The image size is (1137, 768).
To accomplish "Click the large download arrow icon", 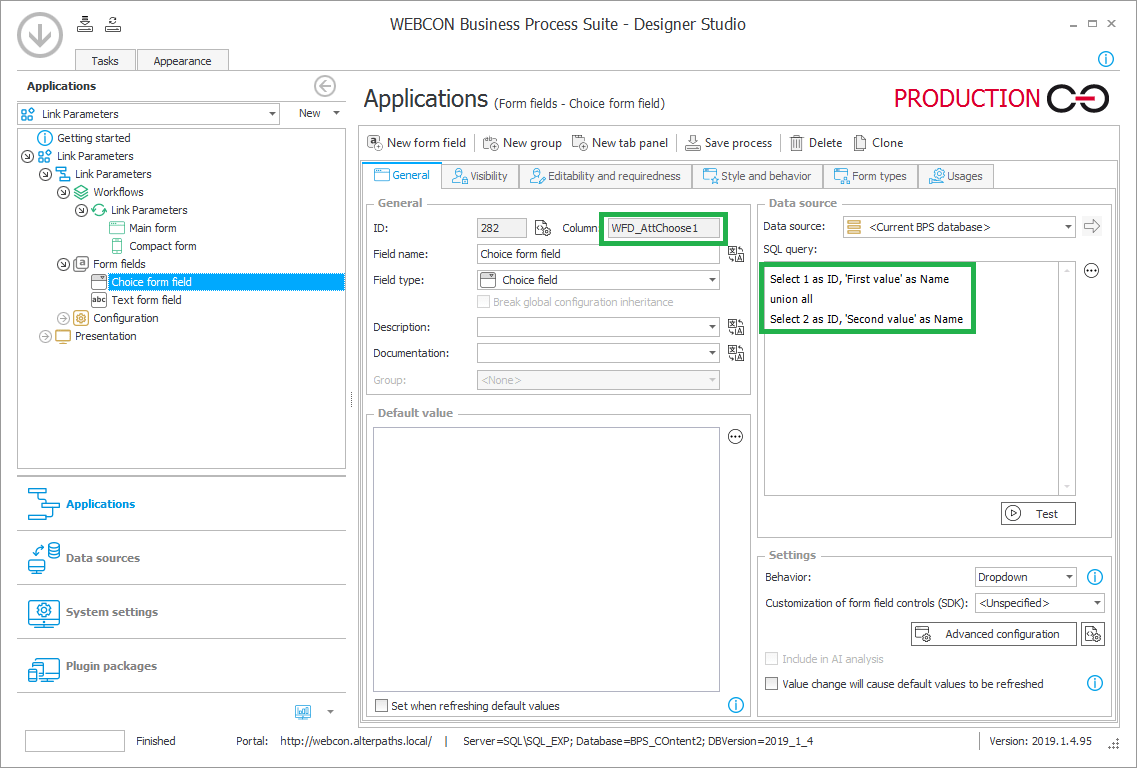I will tap(39, 35).
